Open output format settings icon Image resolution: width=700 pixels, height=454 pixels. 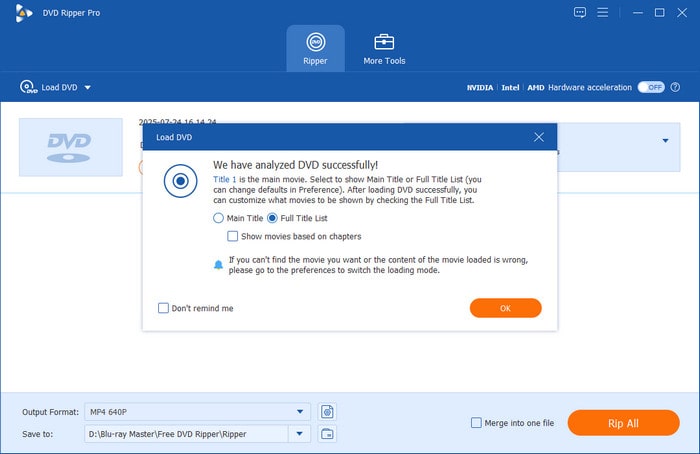pos(327,412)
